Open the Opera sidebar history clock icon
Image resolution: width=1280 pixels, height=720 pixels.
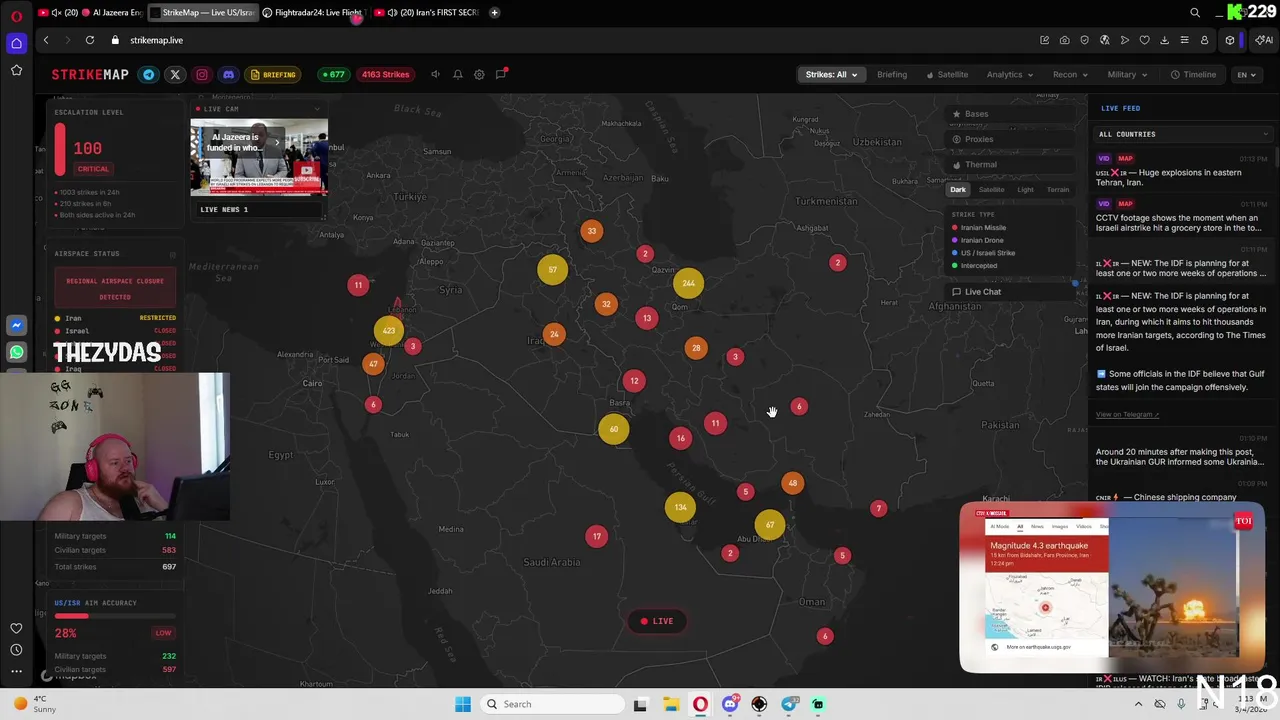[16, 650]
